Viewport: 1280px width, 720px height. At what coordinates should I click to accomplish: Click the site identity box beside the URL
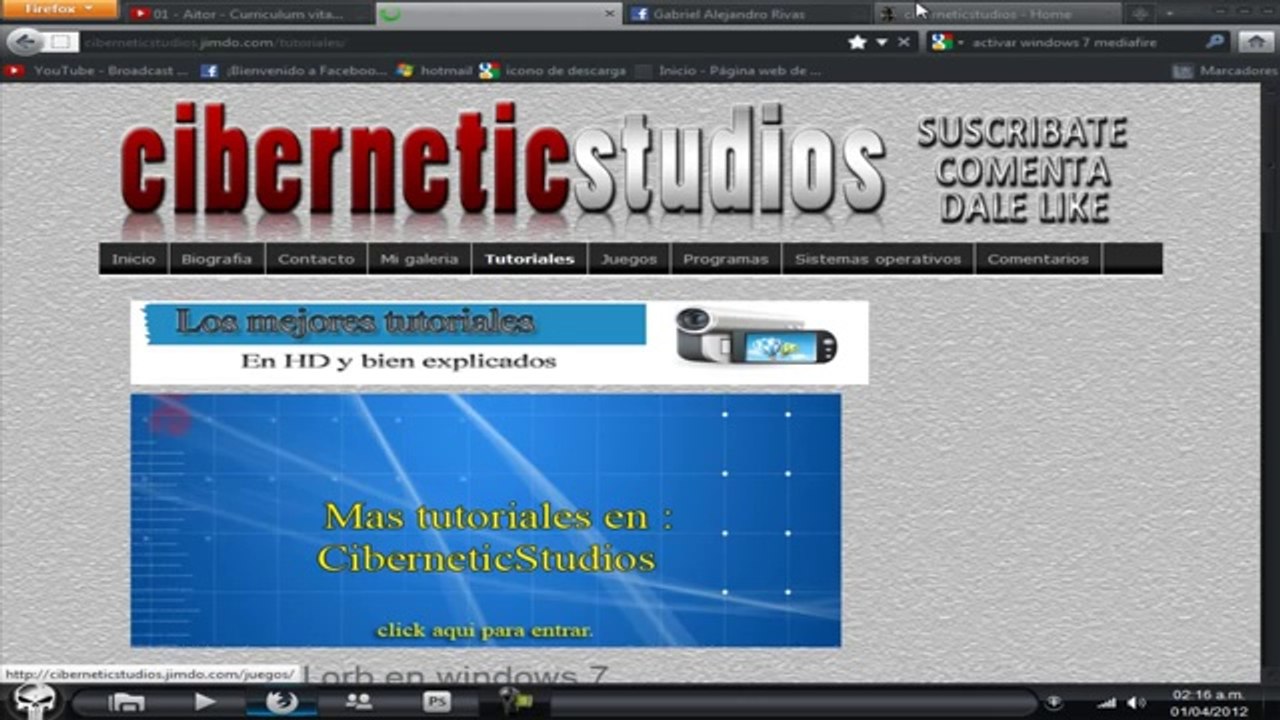[60, 42]
